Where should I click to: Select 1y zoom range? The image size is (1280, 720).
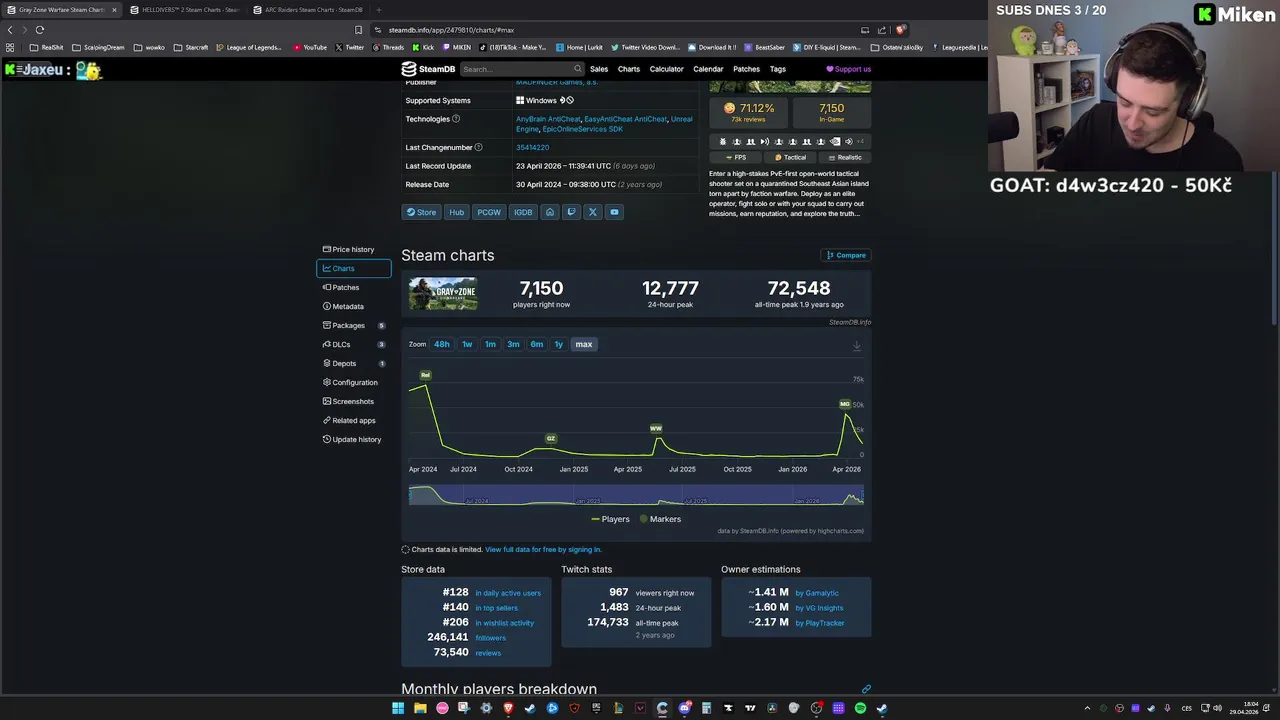559,344
